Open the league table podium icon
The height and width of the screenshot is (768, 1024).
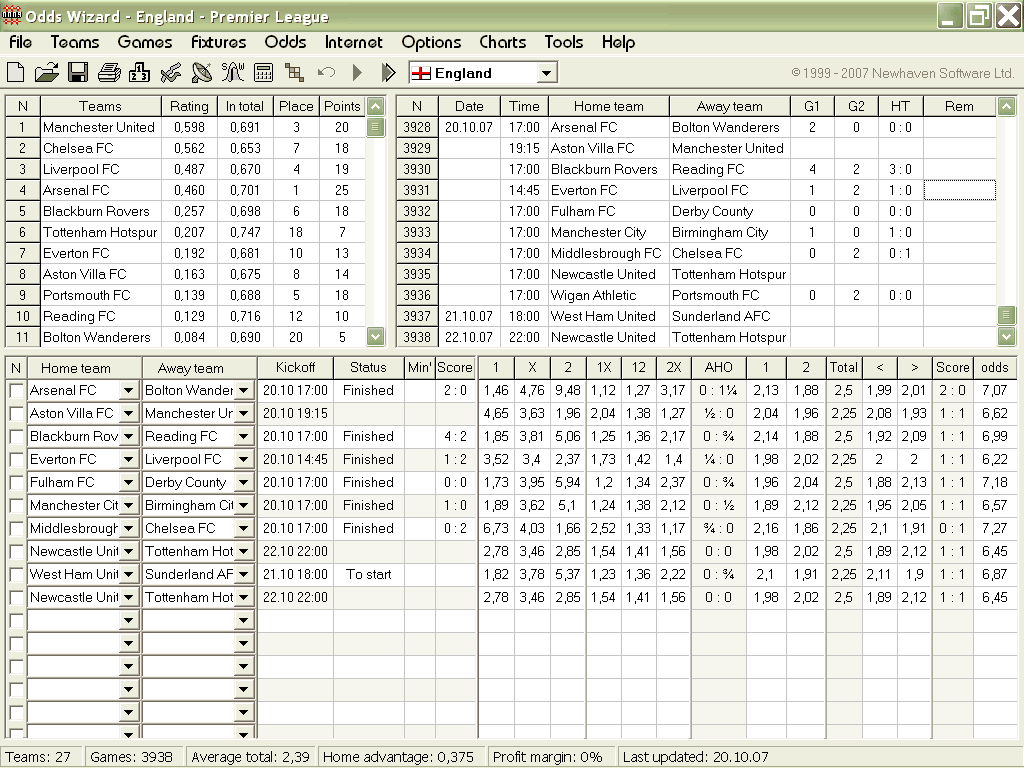139,72
